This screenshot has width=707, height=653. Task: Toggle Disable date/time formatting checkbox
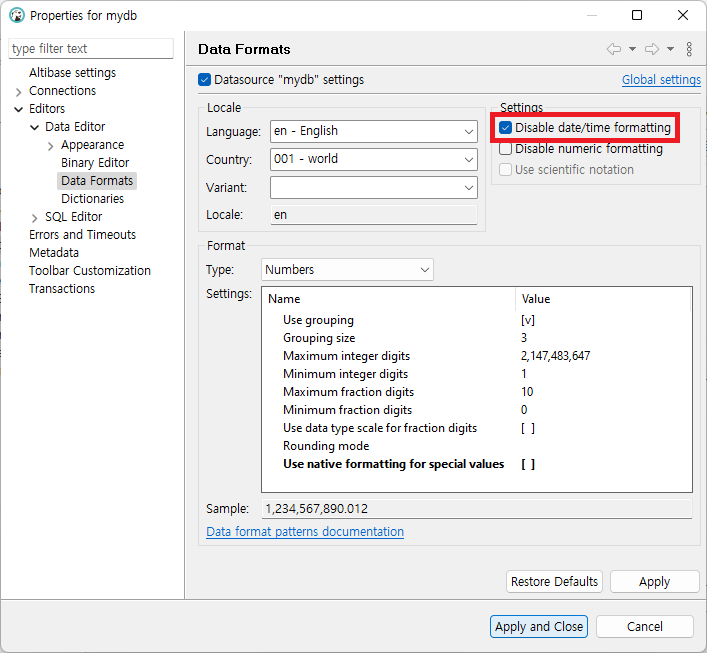[506, 128]
